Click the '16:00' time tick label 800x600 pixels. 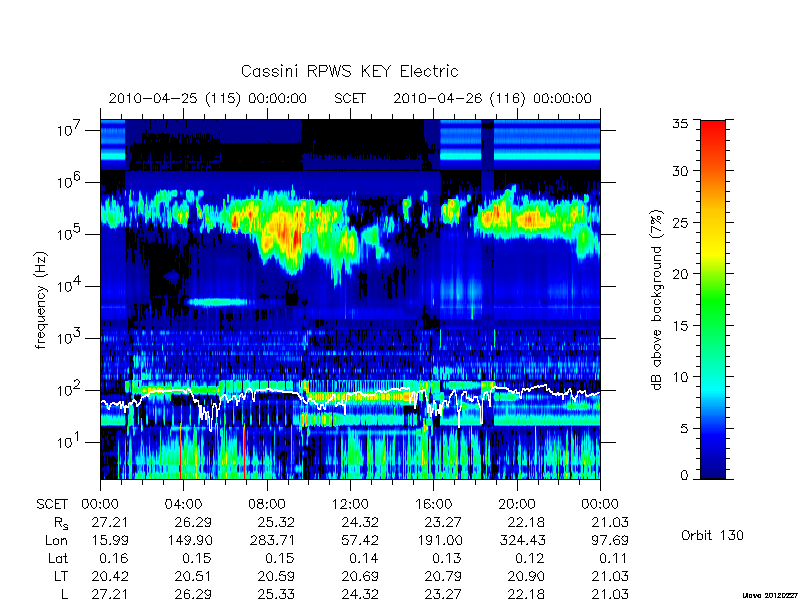point(433,504)
